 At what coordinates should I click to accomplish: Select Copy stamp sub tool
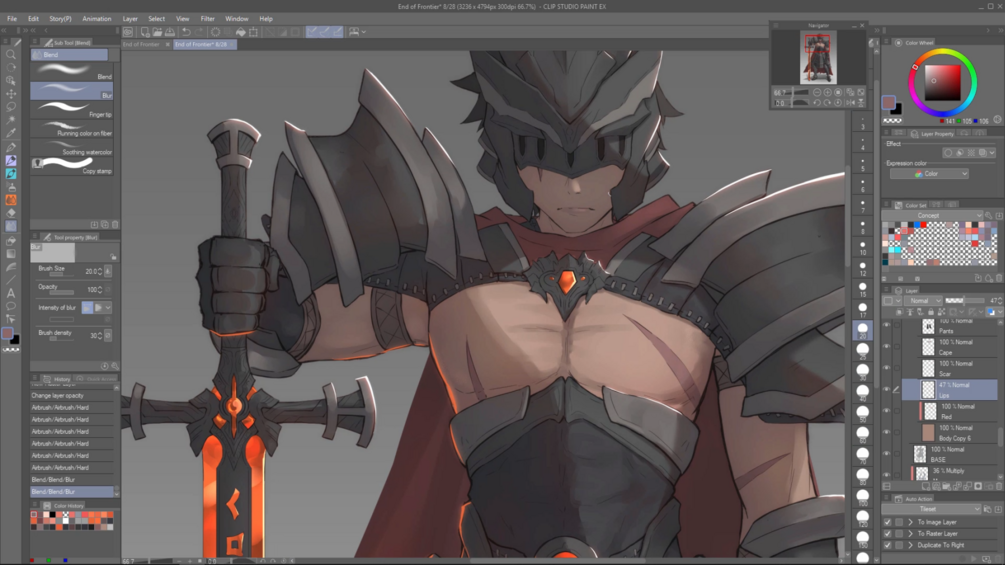pos(72,167)
